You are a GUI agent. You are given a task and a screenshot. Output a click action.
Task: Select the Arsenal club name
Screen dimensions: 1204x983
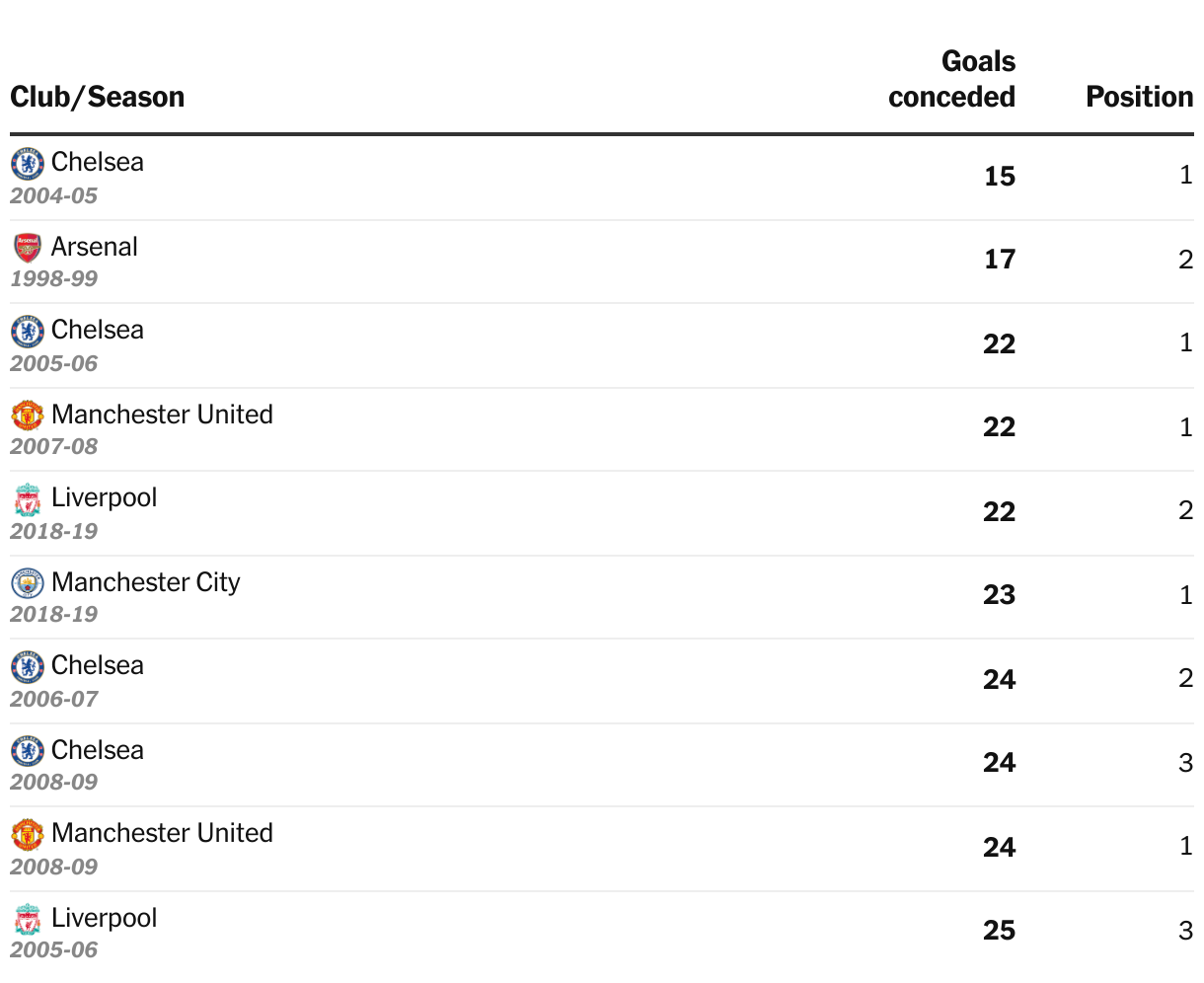[x=95, y=247]
